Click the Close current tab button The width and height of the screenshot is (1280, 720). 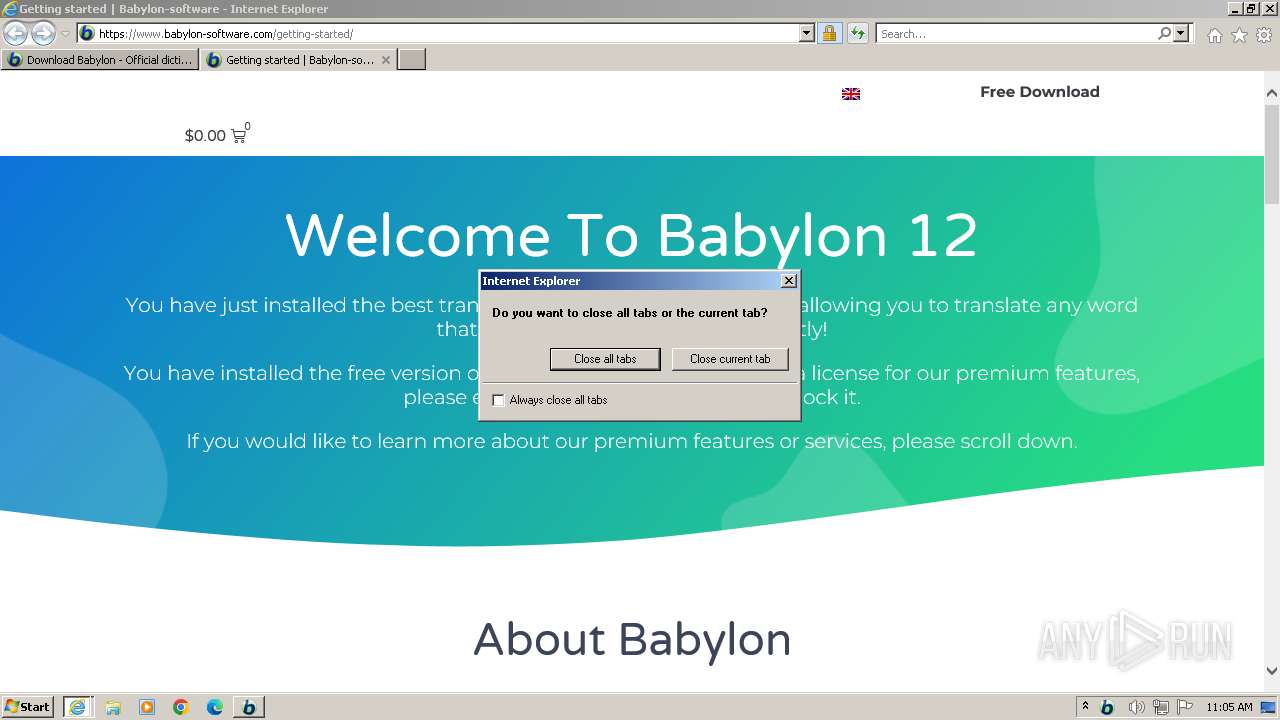[730, 359]
